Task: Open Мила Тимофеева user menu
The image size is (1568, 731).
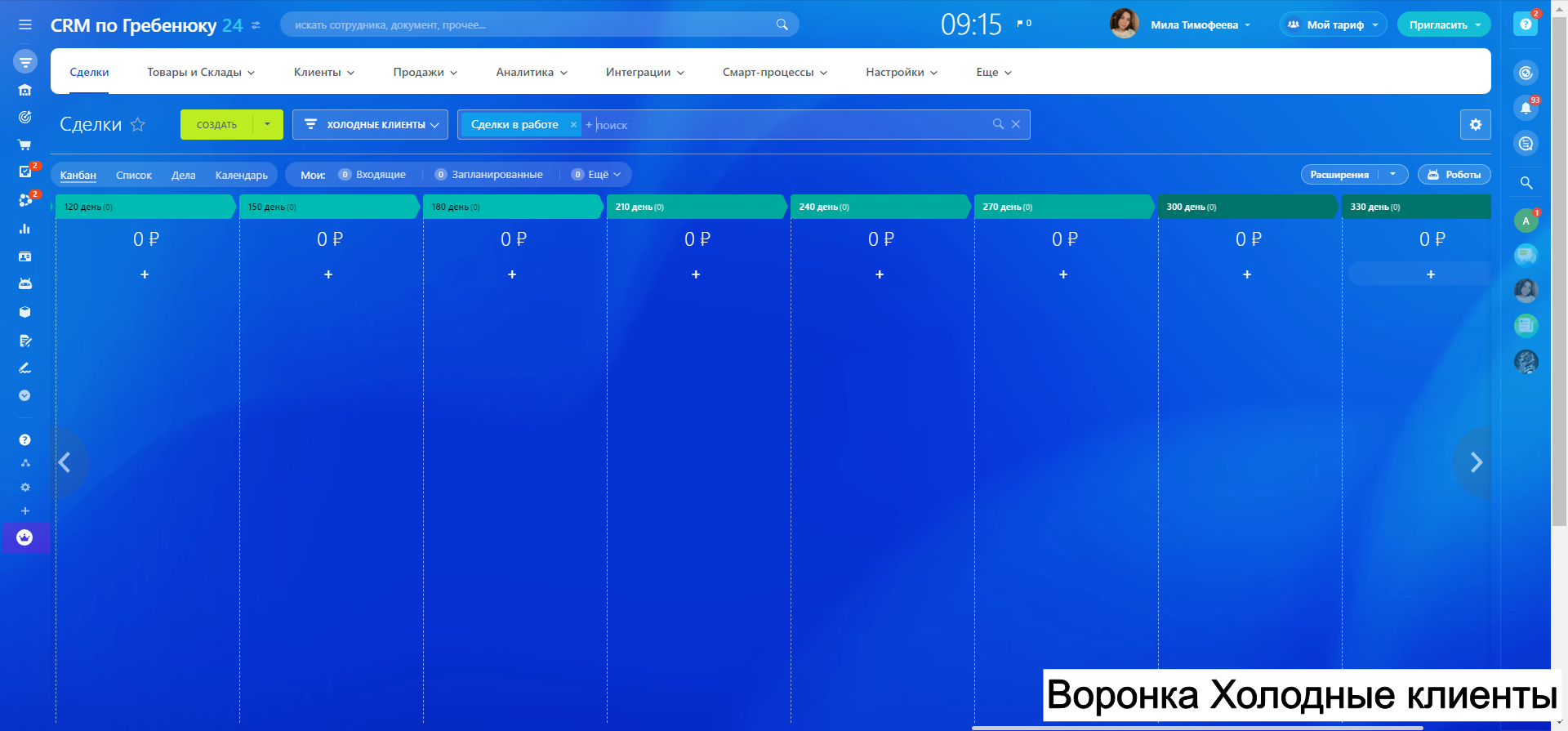Action: [x=1200, y=25]
